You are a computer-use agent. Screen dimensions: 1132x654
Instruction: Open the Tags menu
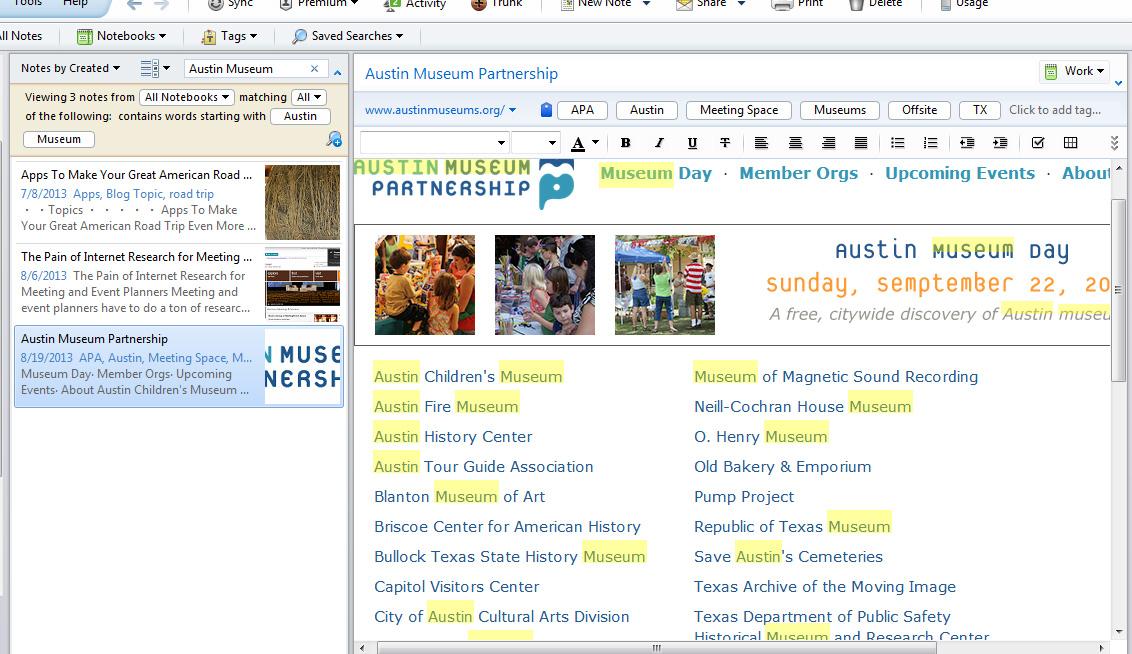(229, 36)
